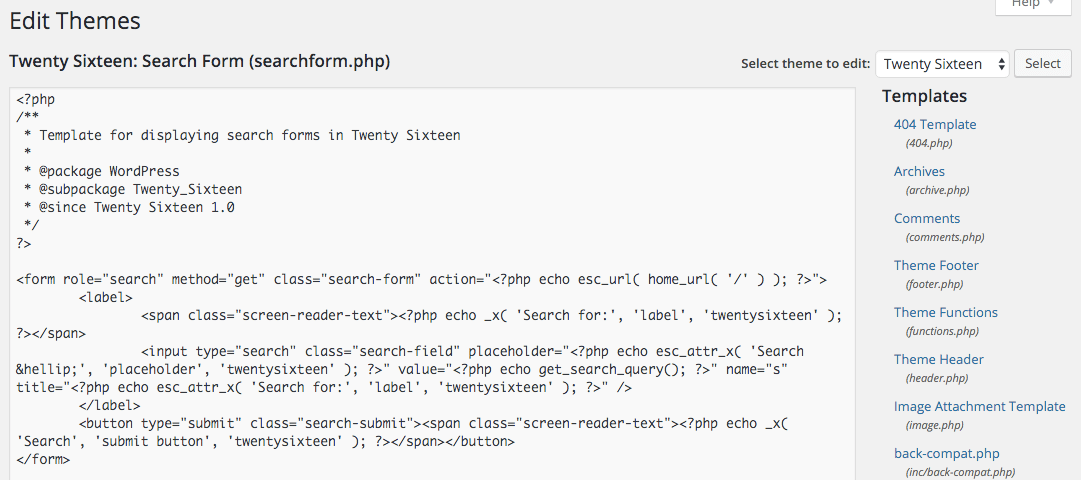Place cursor on the opening <?php line
The width and height of the screenshot is (1081, 480).
36,99
